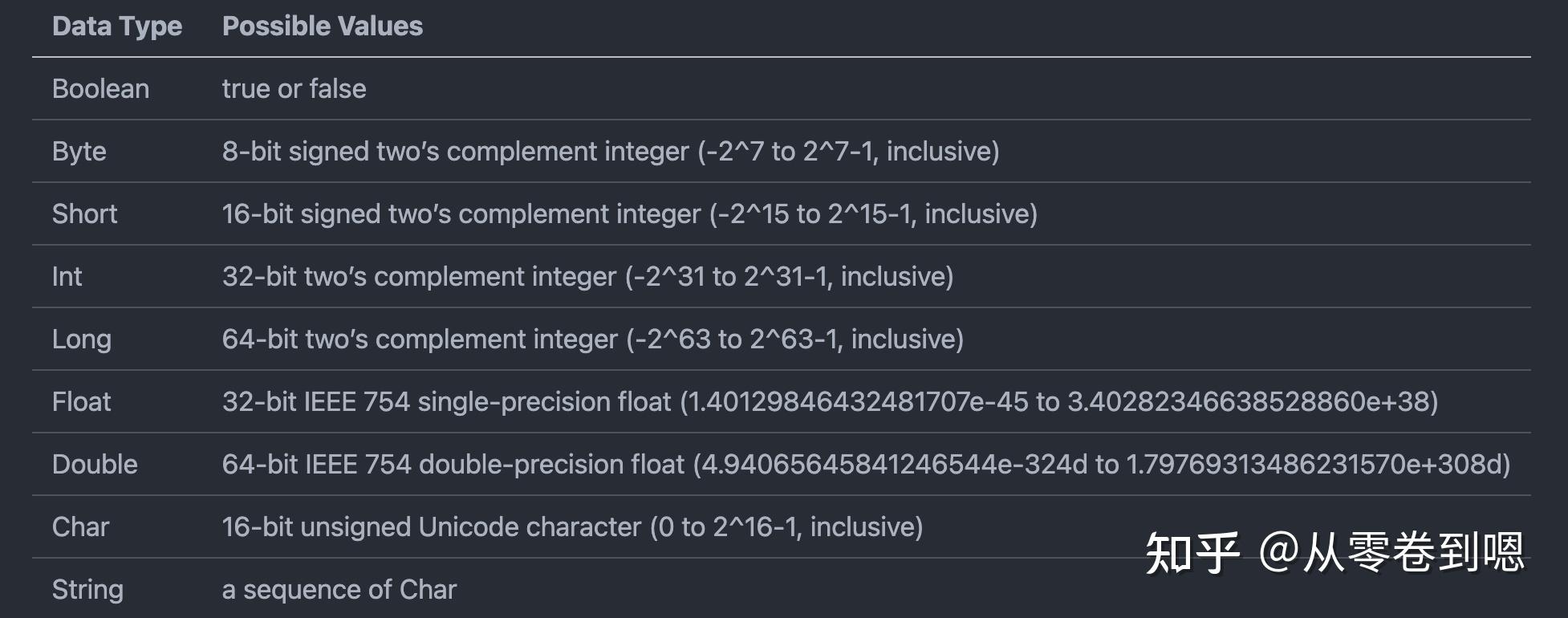This screenshot has width=1568, height=618.
Task: Select the "Float" data type cell
Action: [81, 402]
